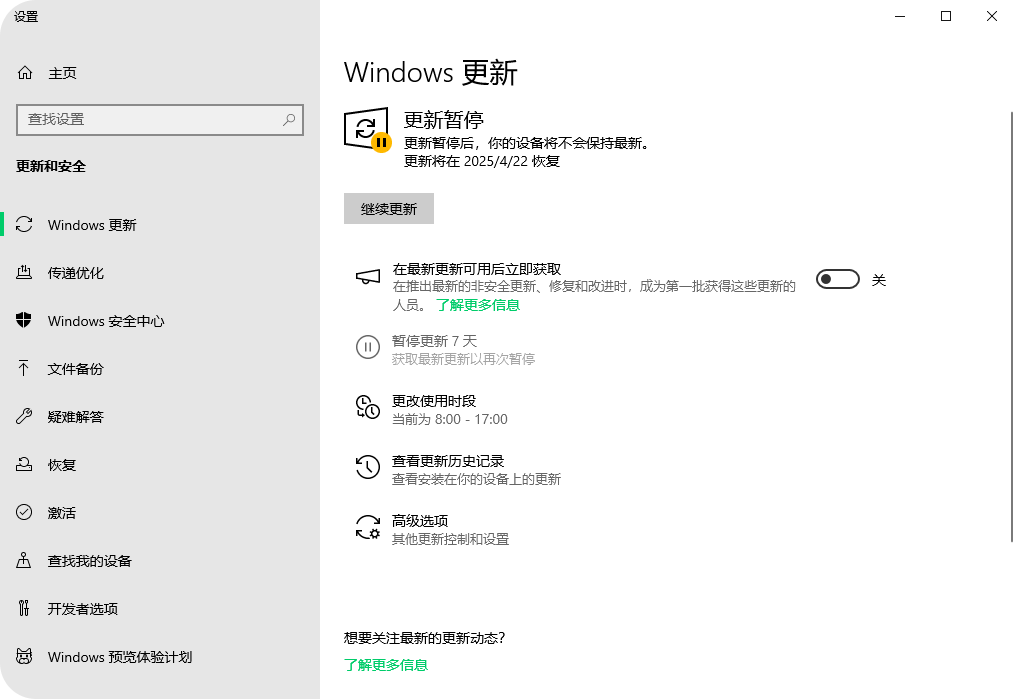Open 查找我的设备 settings
The height and width of the screenshot is (699, 1015).
pos(160,560)
